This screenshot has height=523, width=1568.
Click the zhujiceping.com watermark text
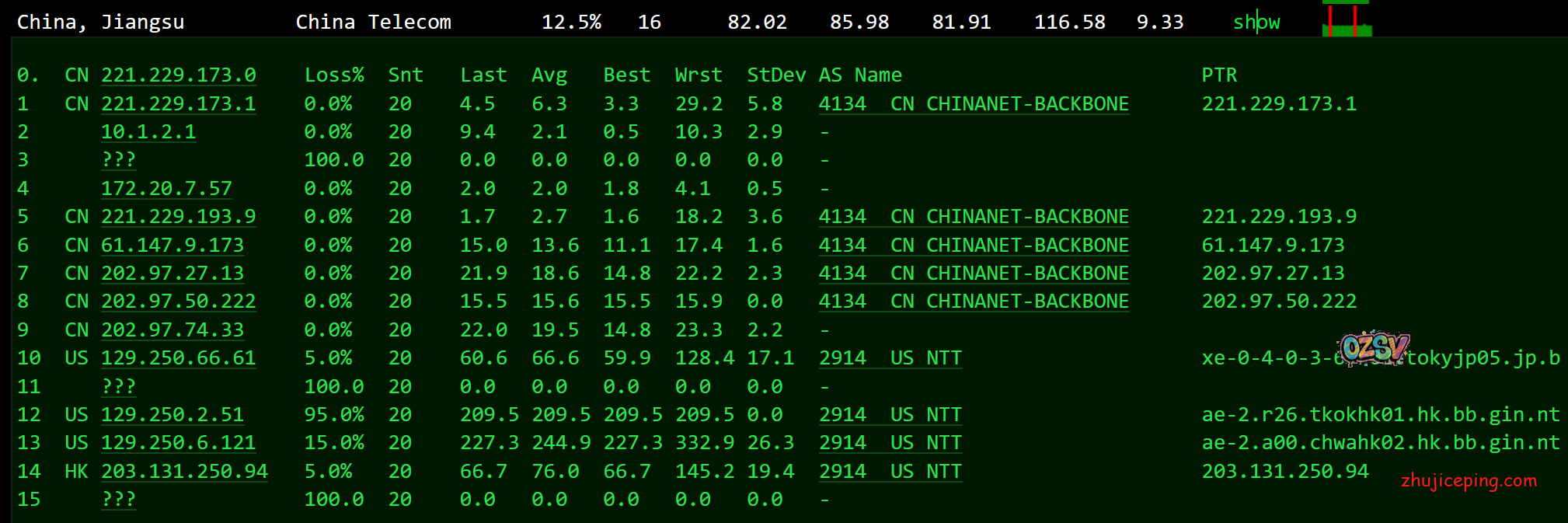click(1468, 481)
